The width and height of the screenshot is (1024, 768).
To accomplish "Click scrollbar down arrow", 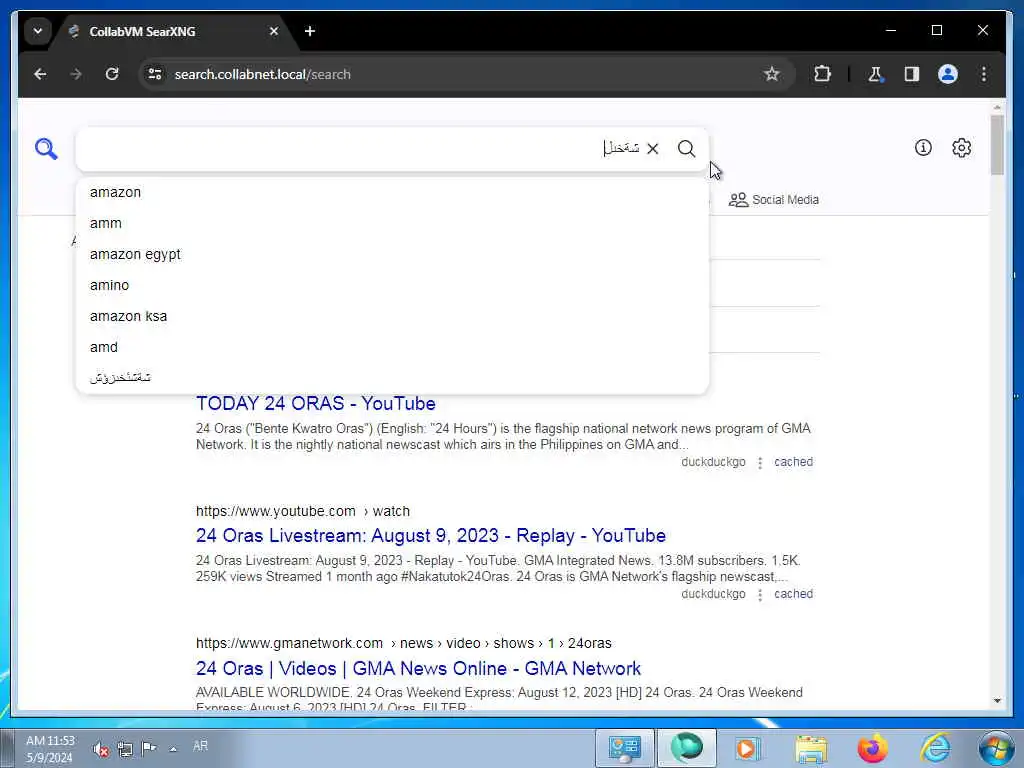I will (997, 700).
